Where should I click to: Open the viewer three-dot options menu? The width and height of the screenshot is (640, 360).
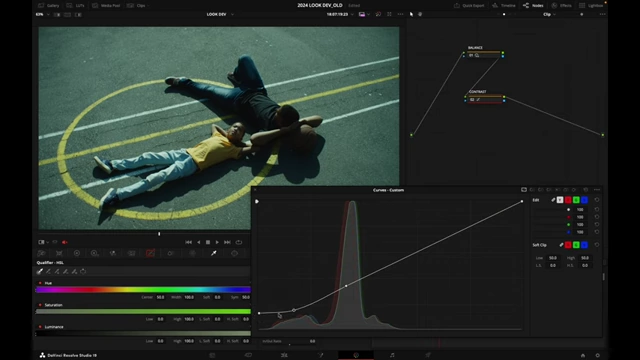[x=400, y=14]
